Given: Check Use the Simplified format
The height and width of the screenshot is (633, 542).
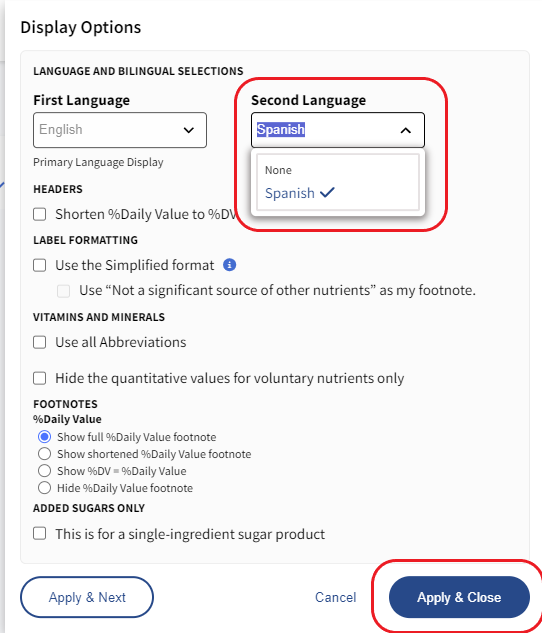Looking at the screenshot, I should point(40,265).
